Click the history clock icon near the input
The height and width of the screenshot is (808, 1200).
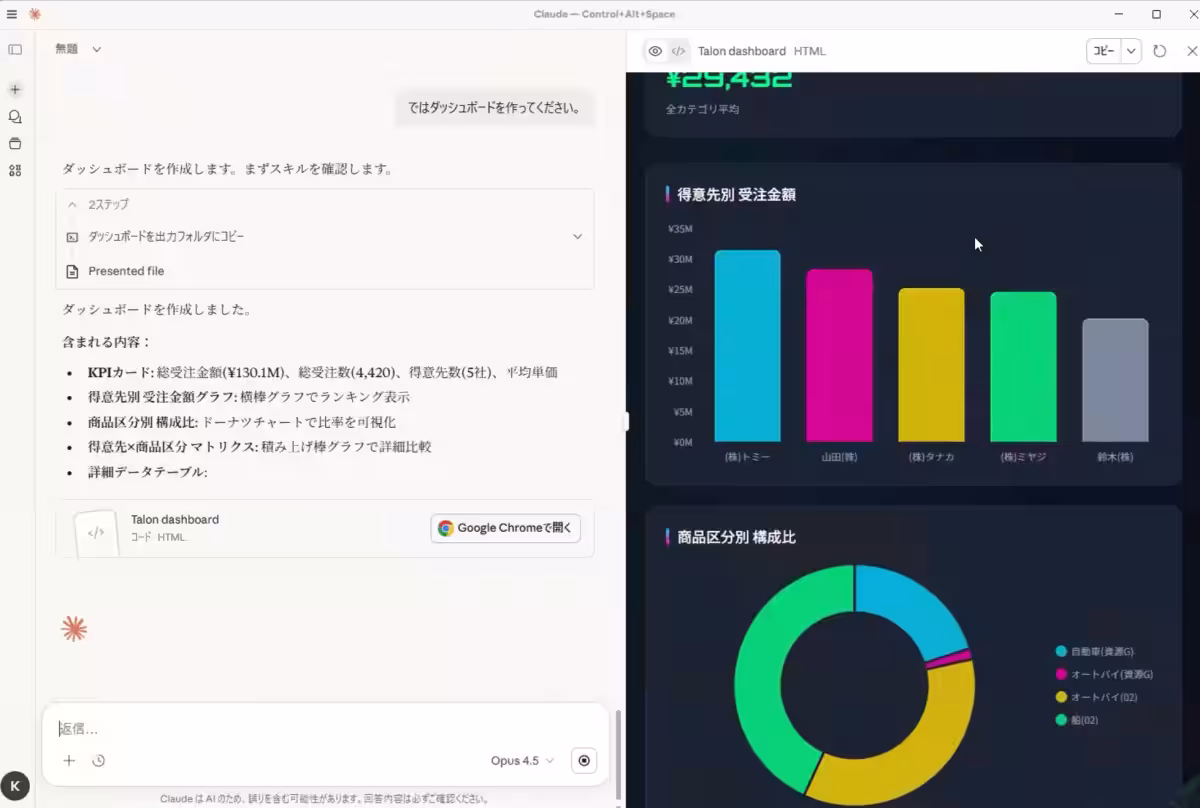click(98, 760)
